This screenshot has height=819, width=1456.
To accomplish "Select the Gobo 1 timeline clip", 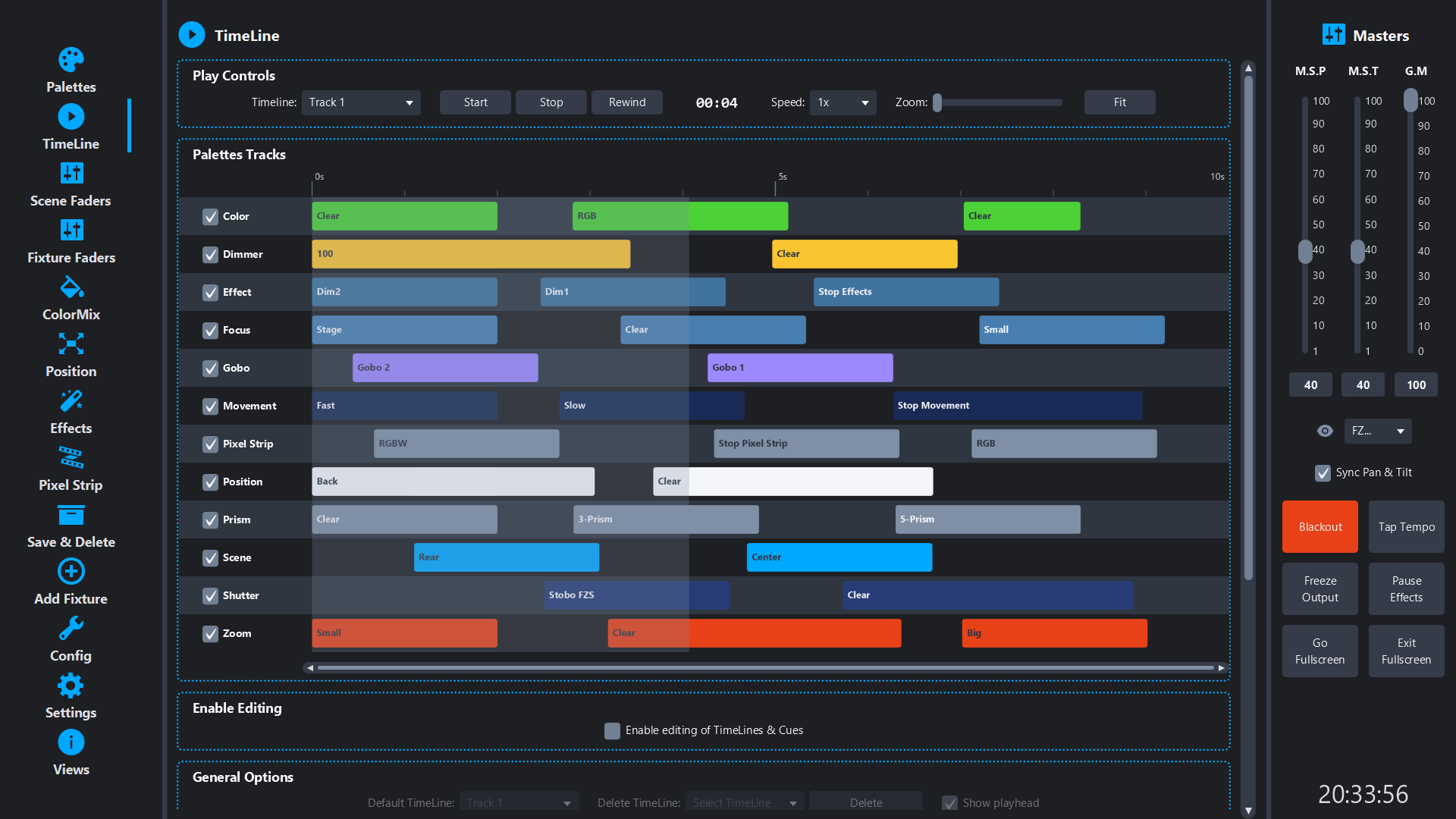I will (799, 368).
